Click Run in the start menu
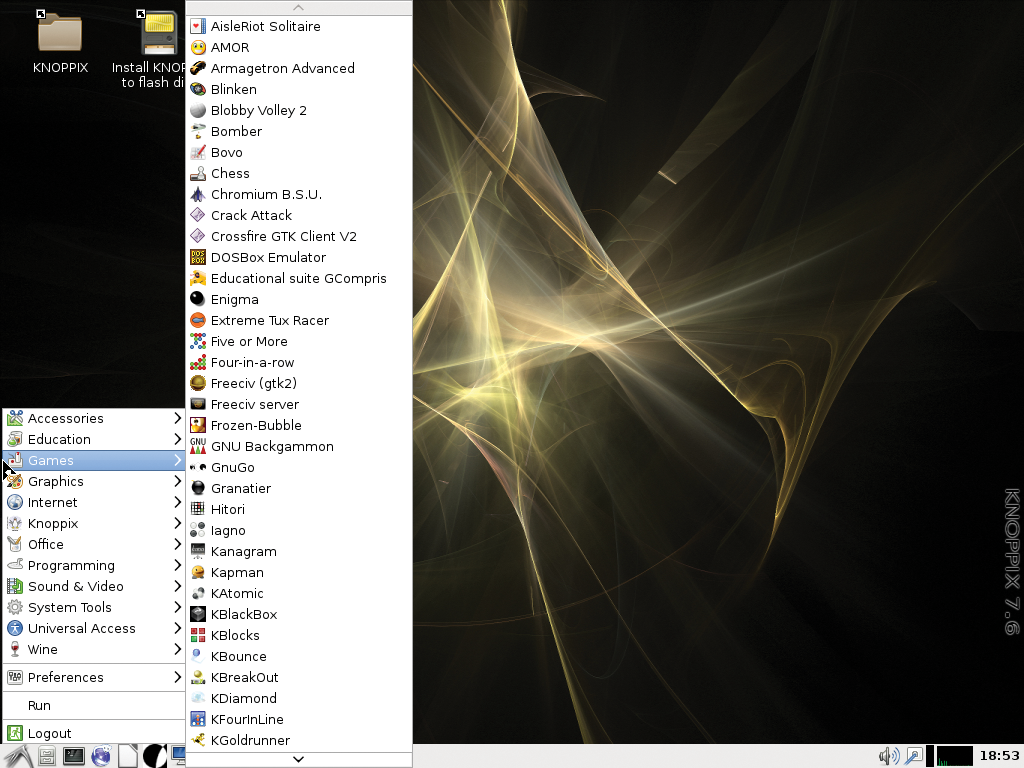1024x768 pixels. click(94, 705)
